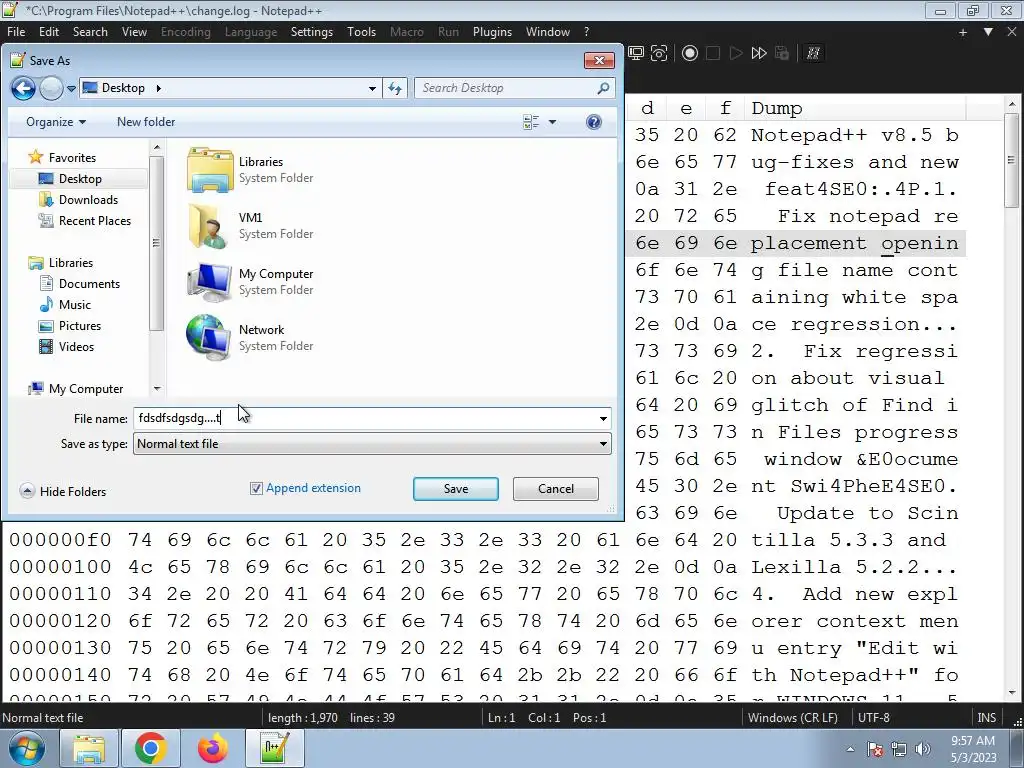Open the Settings menu
1024x768 pixels.
[312, 32]
